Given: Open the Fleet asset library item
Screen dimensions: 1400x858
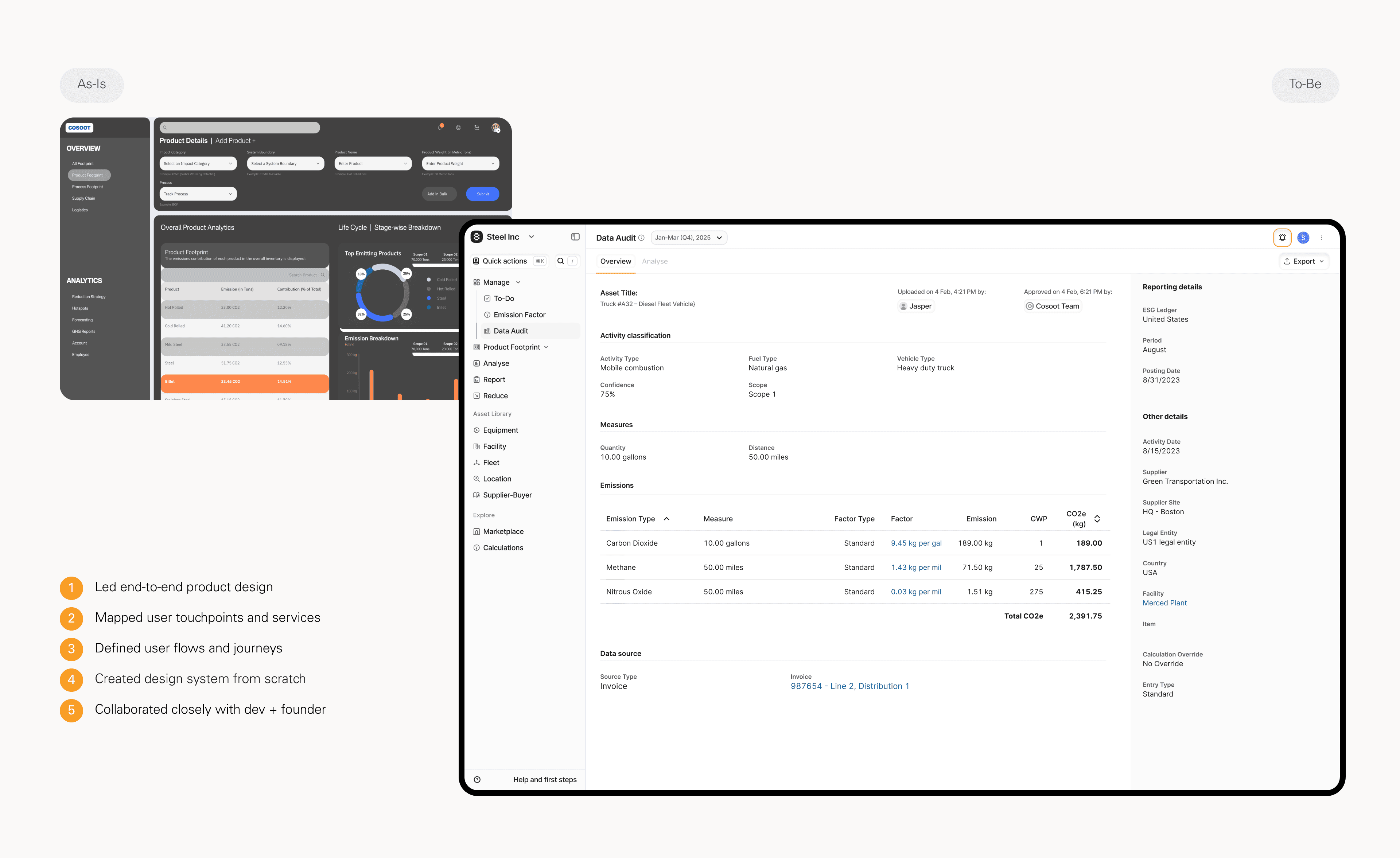Looking at the screenshot, I should (x=491, y=463).
